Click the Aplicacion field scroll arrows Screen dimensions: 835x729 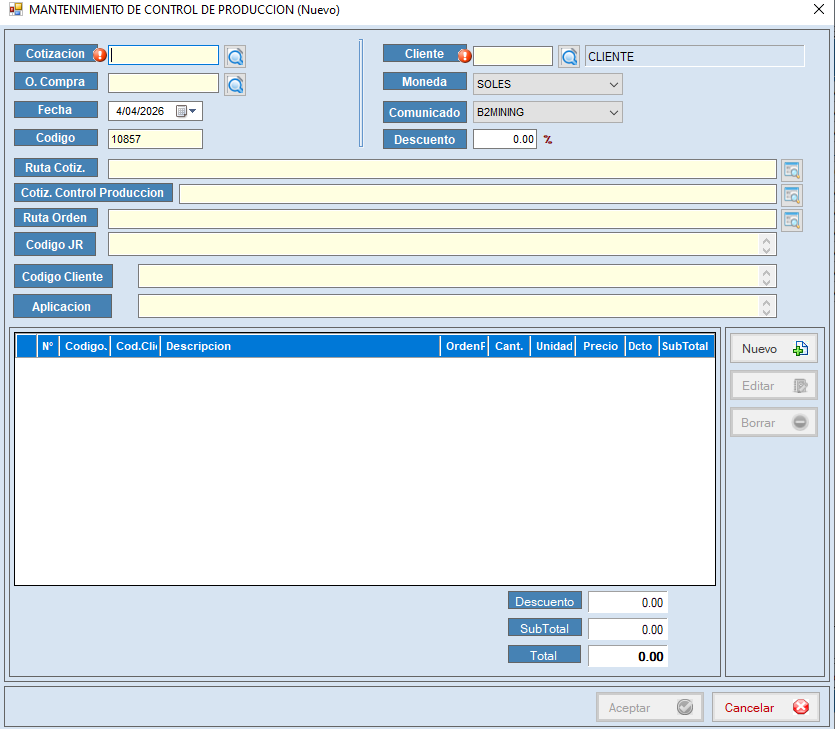767,306
